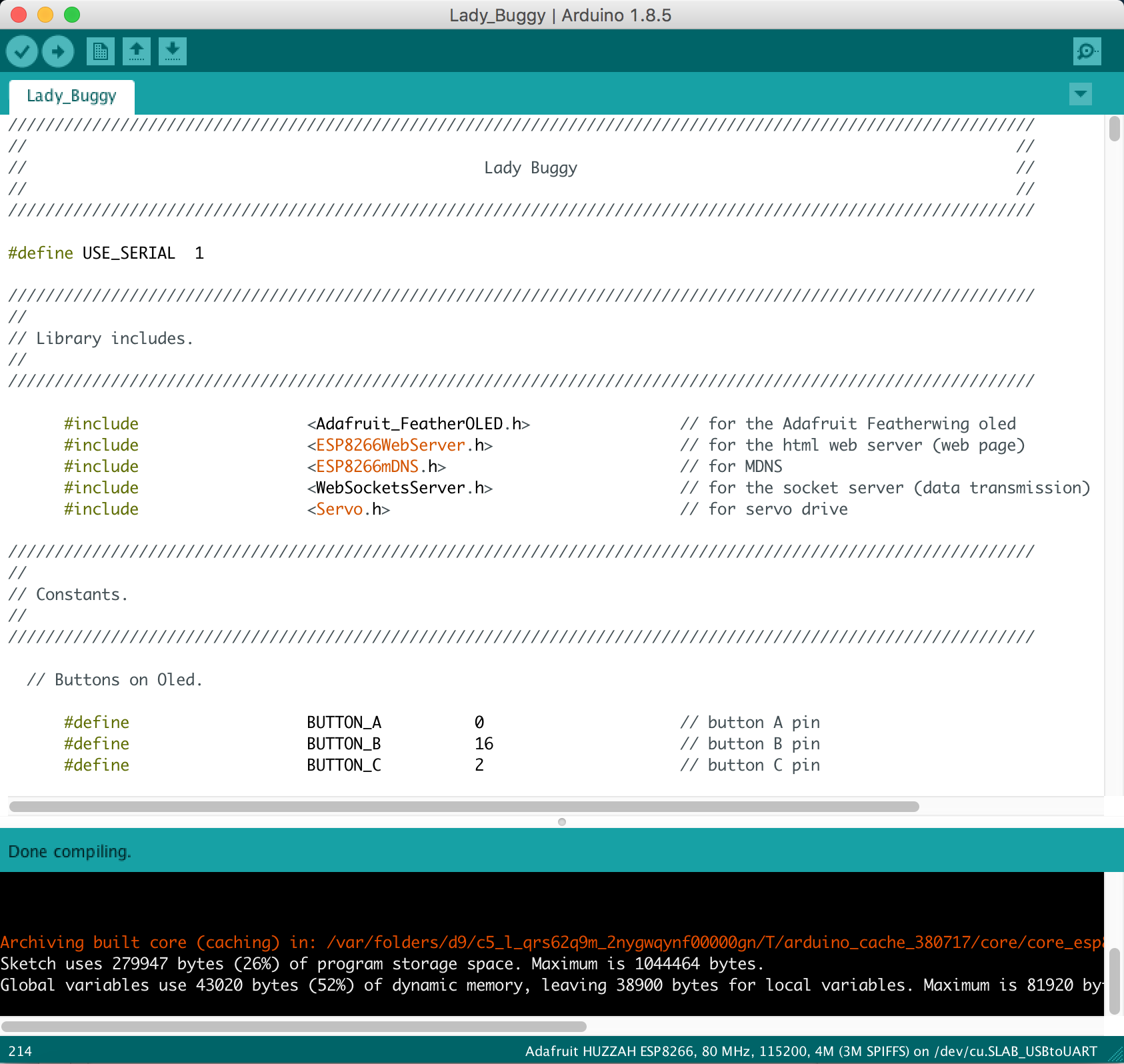Click the 'Archiving built core' console line
The image size is (1124, 1064).
pyautogui.click(x=552, y=943)
